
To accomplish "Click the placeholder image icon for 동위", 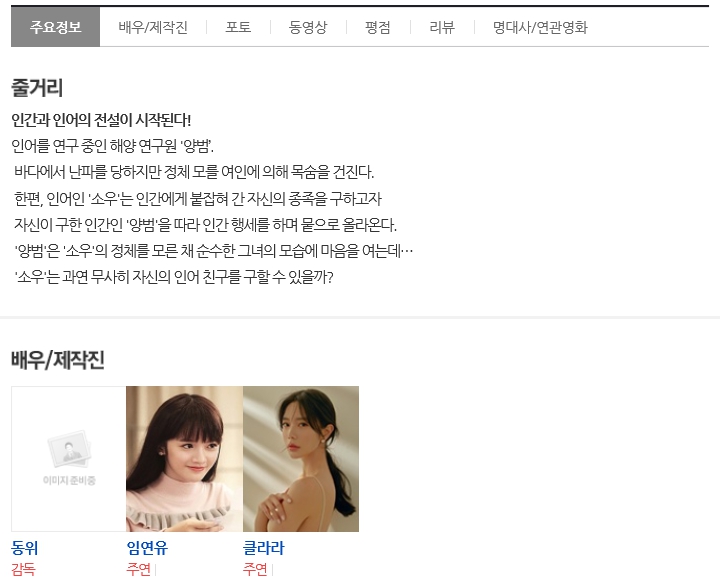I will 69,448.
